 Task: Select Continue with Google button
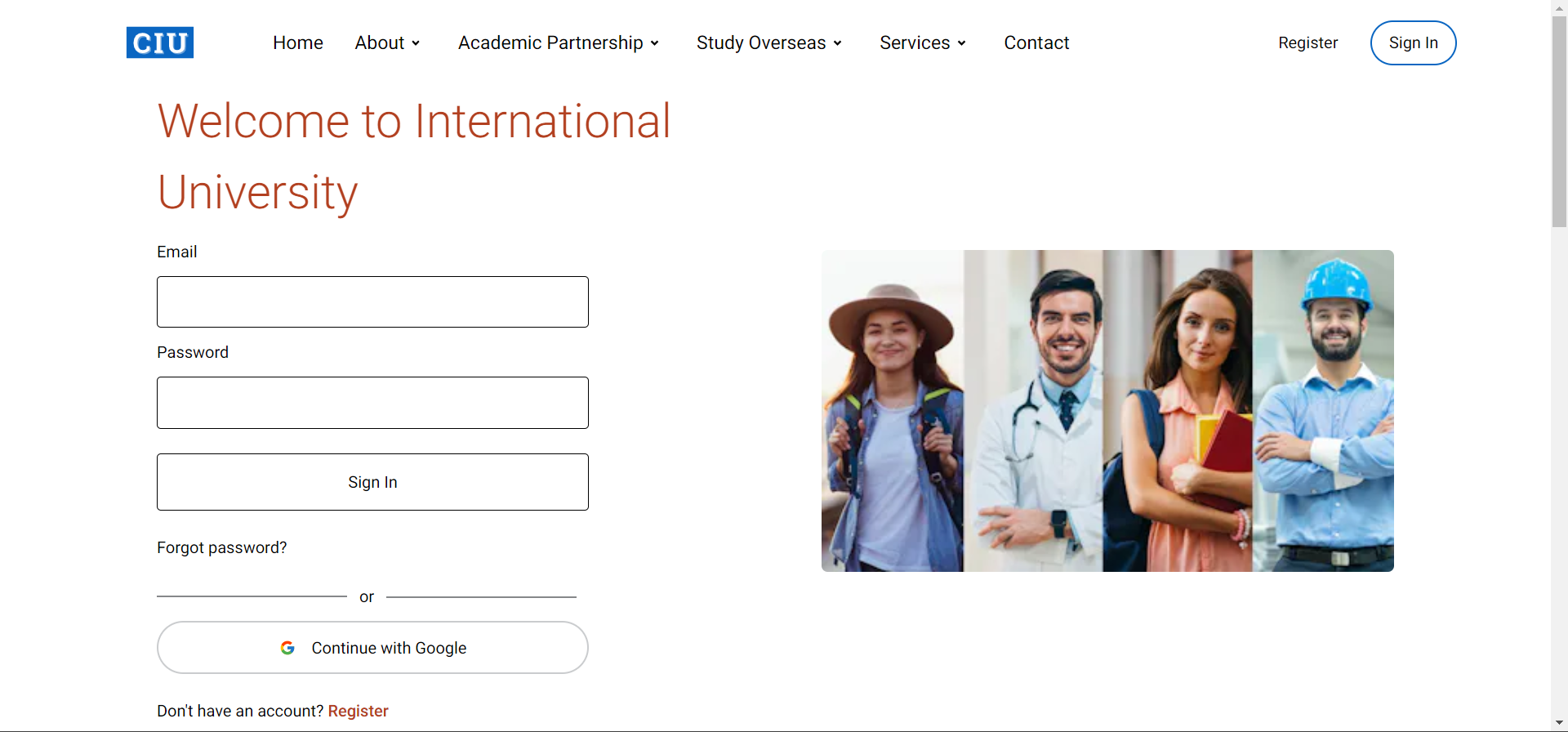point(372,648)
